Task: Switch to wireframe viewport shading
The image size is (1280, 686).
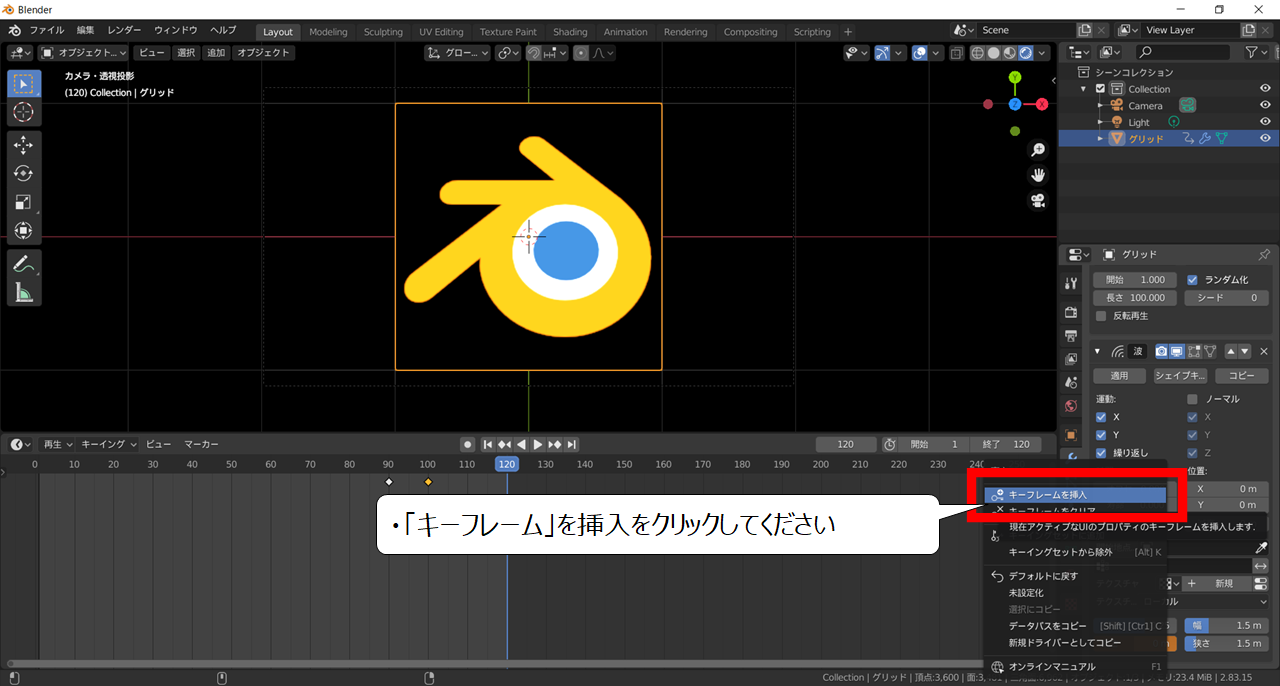Action: coord(977,53)
